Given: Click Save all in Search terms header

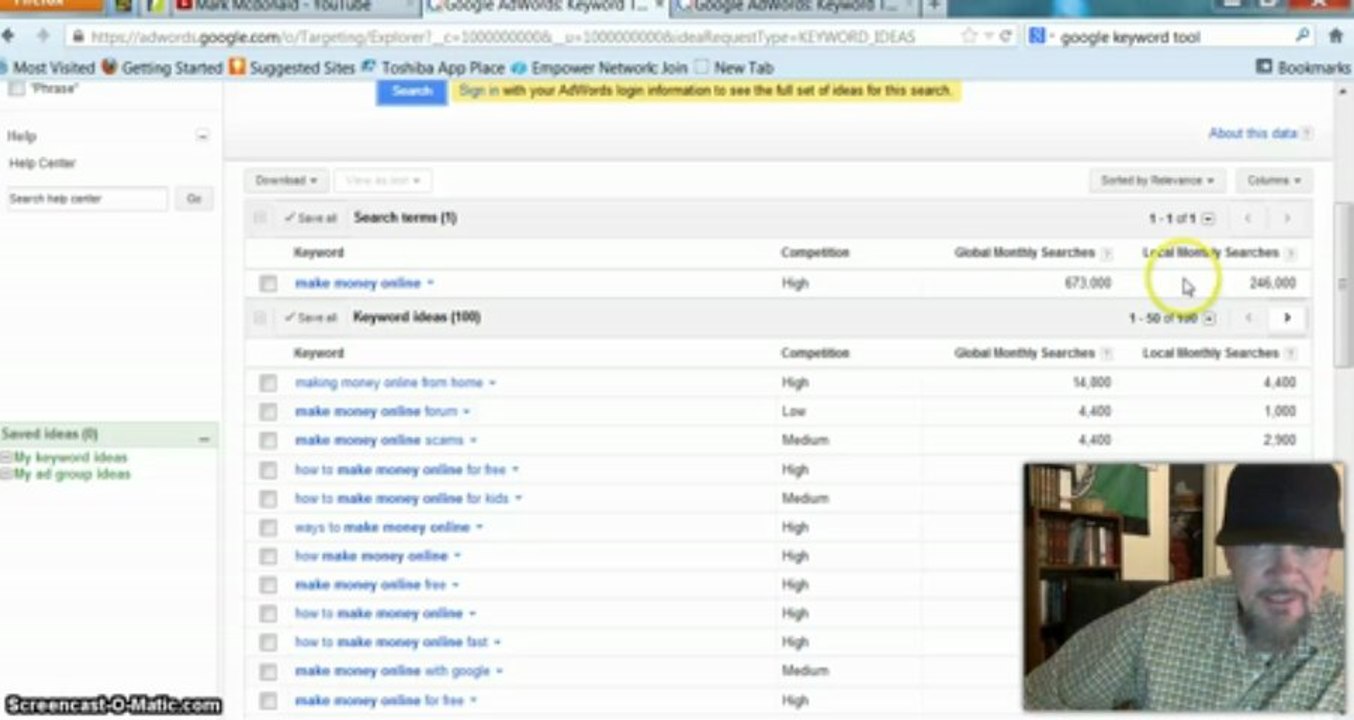Looking at the screenshot, I should [x=311, y=218].
